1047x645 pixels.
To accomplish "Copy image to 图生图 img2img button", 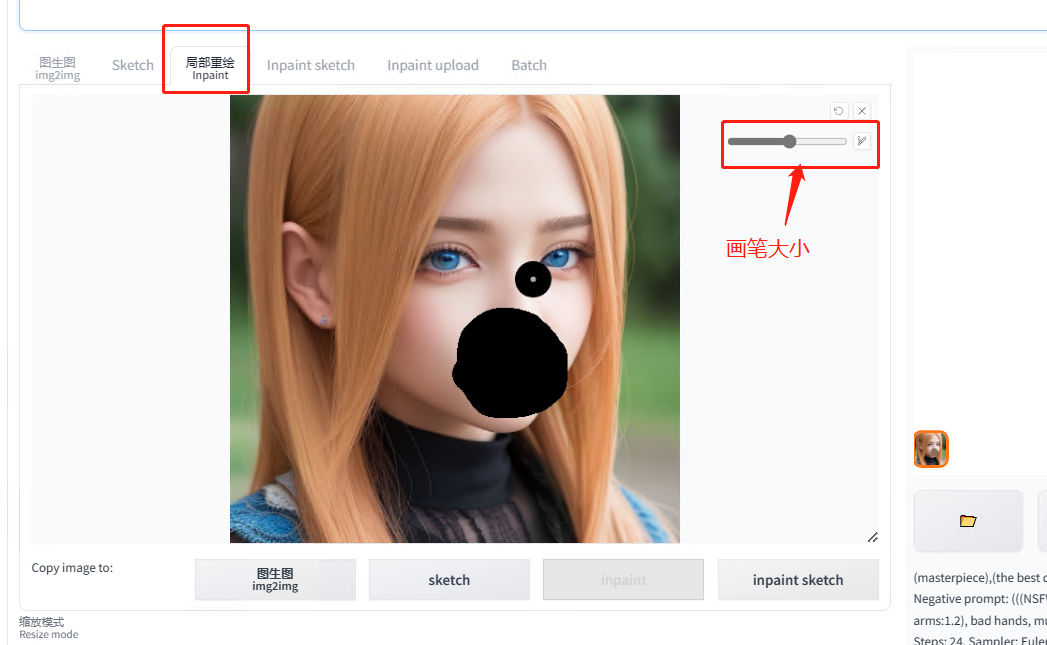I will [x=275, y=580].
